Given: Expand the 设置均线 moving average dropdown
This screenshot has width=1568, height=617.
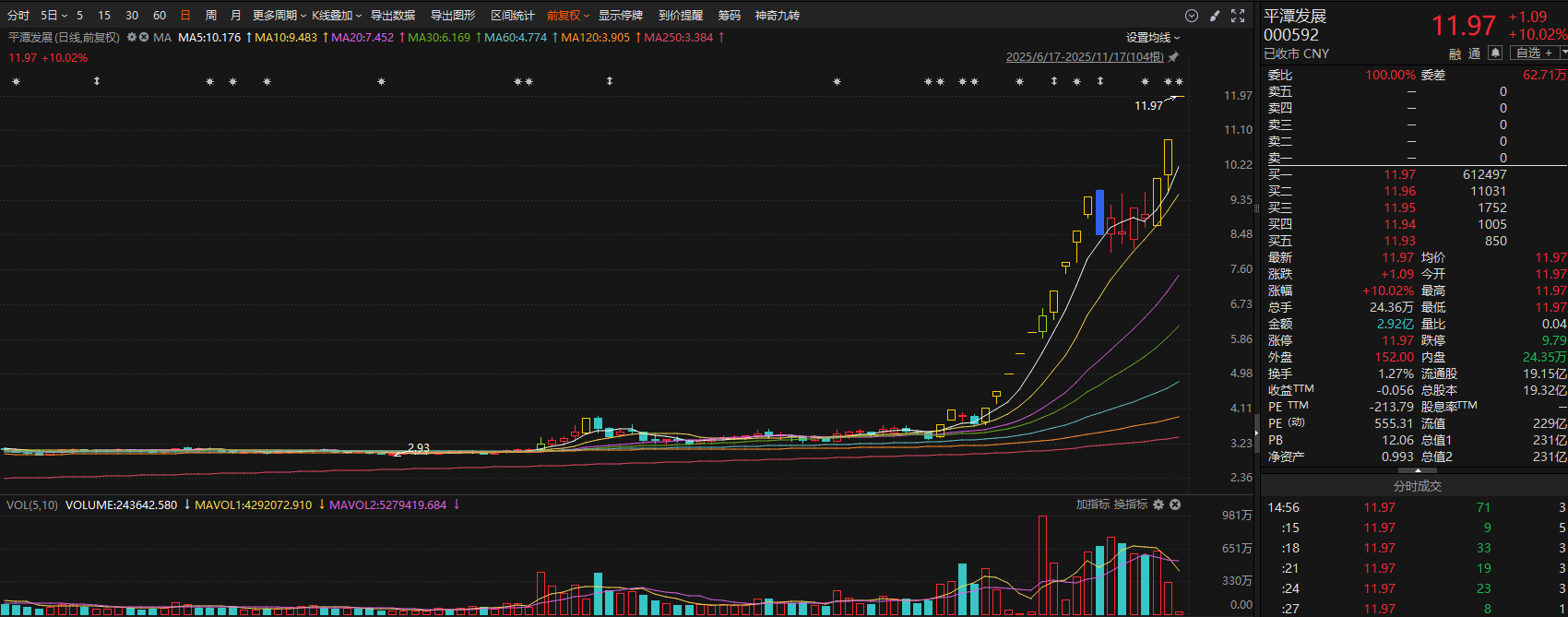Looking at the screenshot, I should coord(1152,38).
